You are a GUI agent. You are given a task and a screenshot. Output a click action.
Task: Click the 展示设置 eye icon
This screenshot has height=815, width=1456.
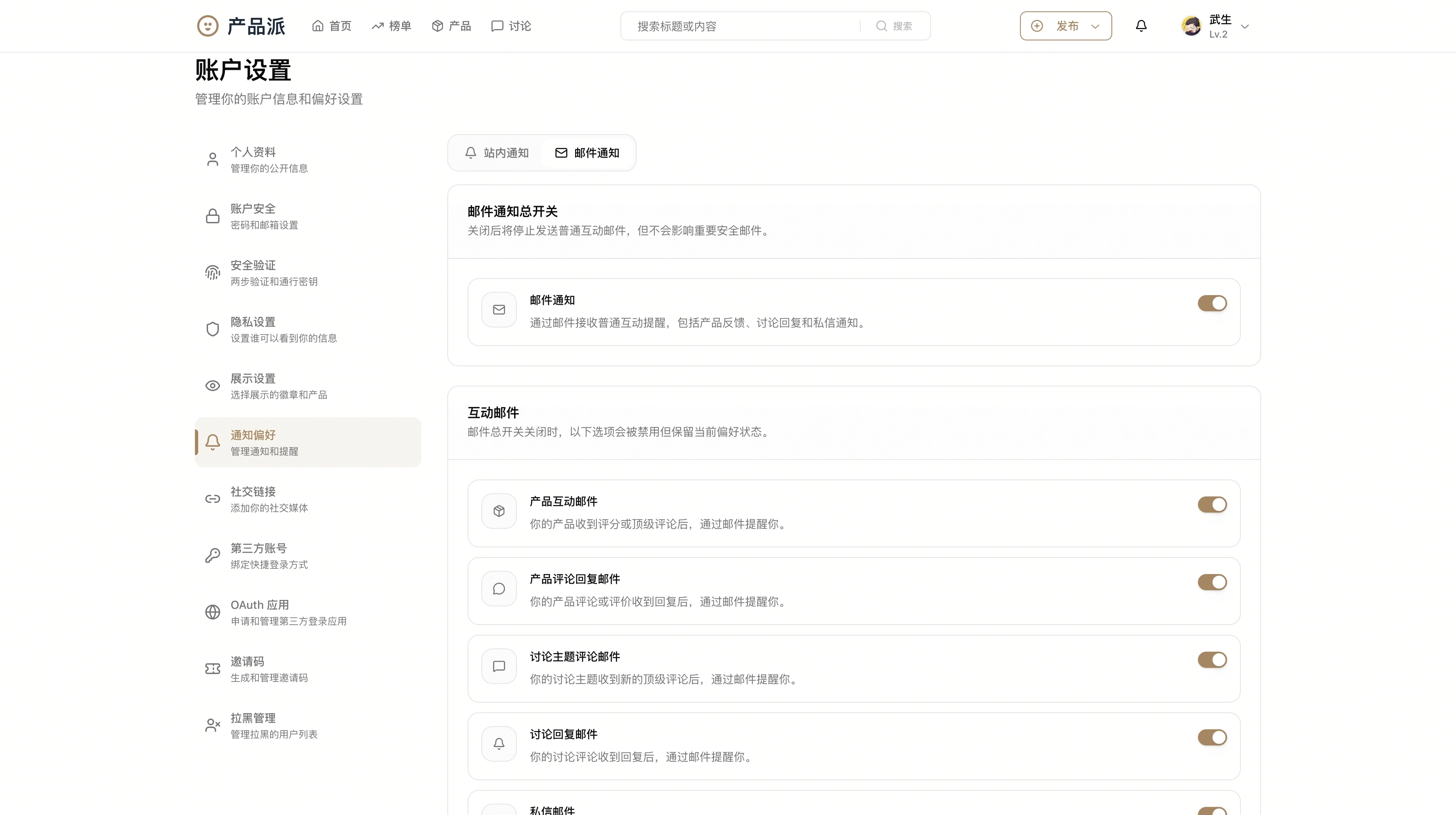(212, 386)
